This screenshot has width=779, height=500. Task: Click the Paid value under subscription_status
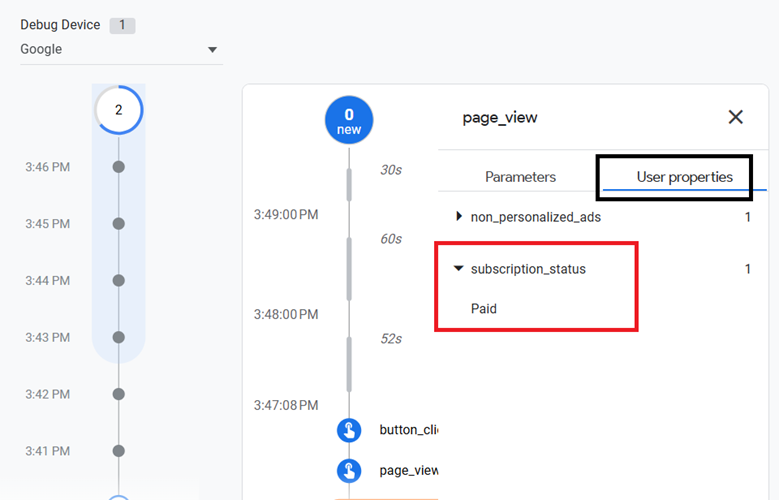(483, 309)
